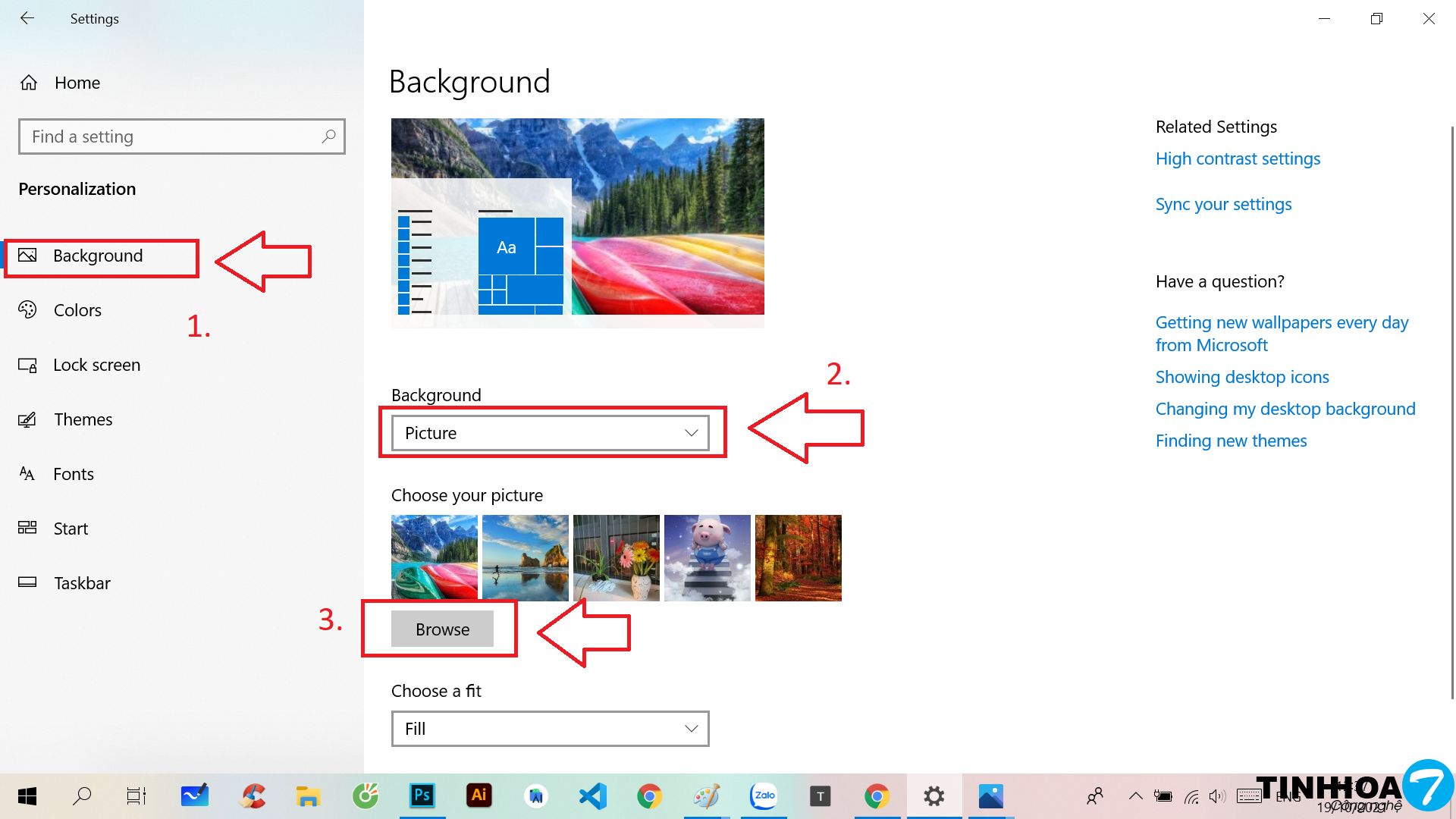Screen dimensions: 1456x819
Task: Click the back arrow in Settings header
Action: tap(27, 18)
